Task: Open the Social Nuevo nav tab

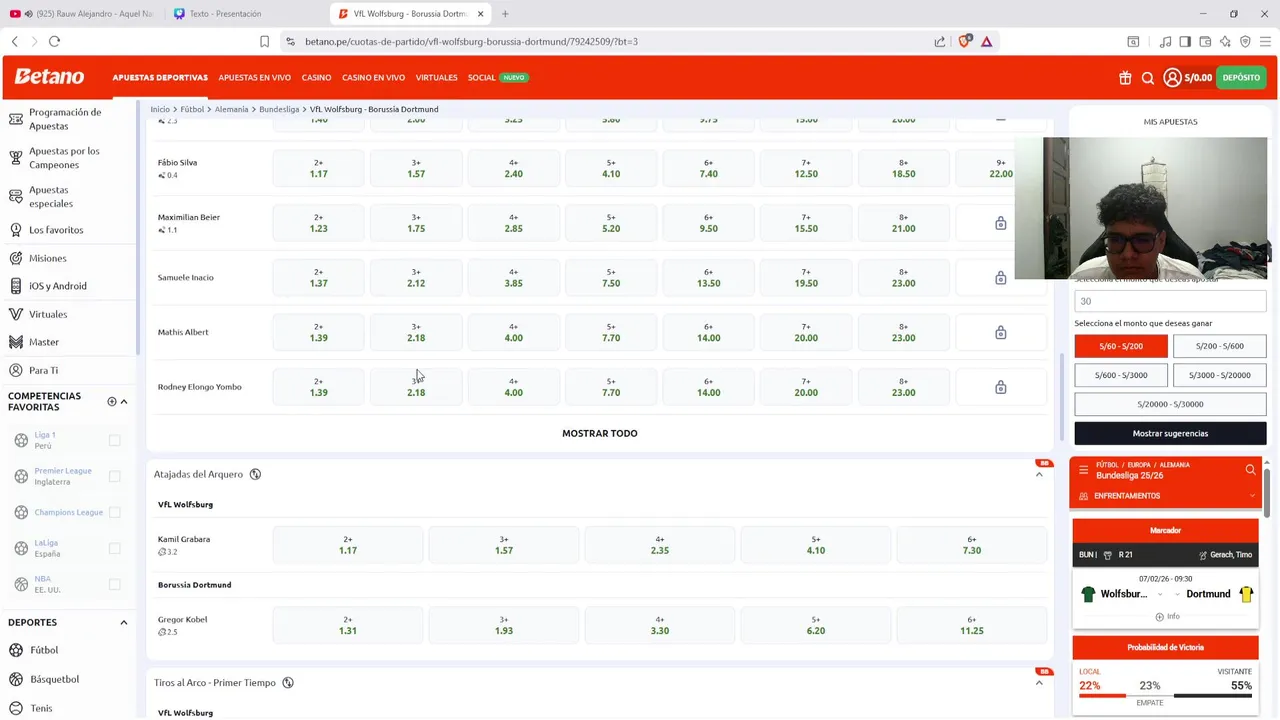Action: click(x=497, y=78)
